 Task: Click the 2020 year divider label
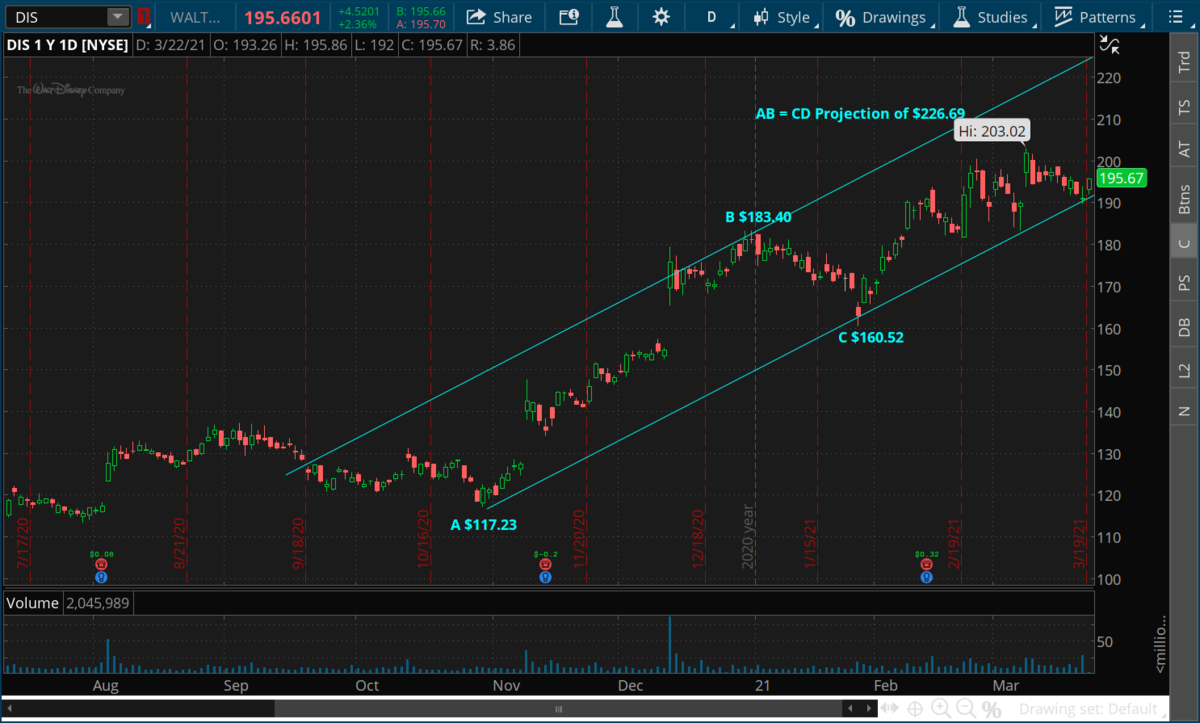point(748,538)
